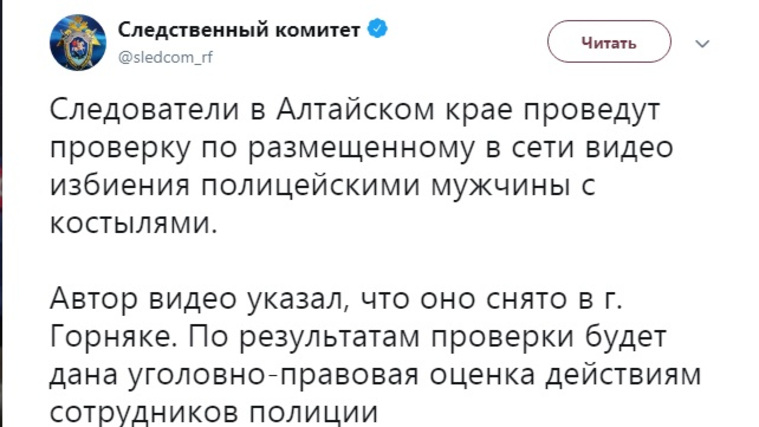This screenshot has width=759, height=427.
Task: Click the word костылями in the tweet
Action: tap(134, 224)
